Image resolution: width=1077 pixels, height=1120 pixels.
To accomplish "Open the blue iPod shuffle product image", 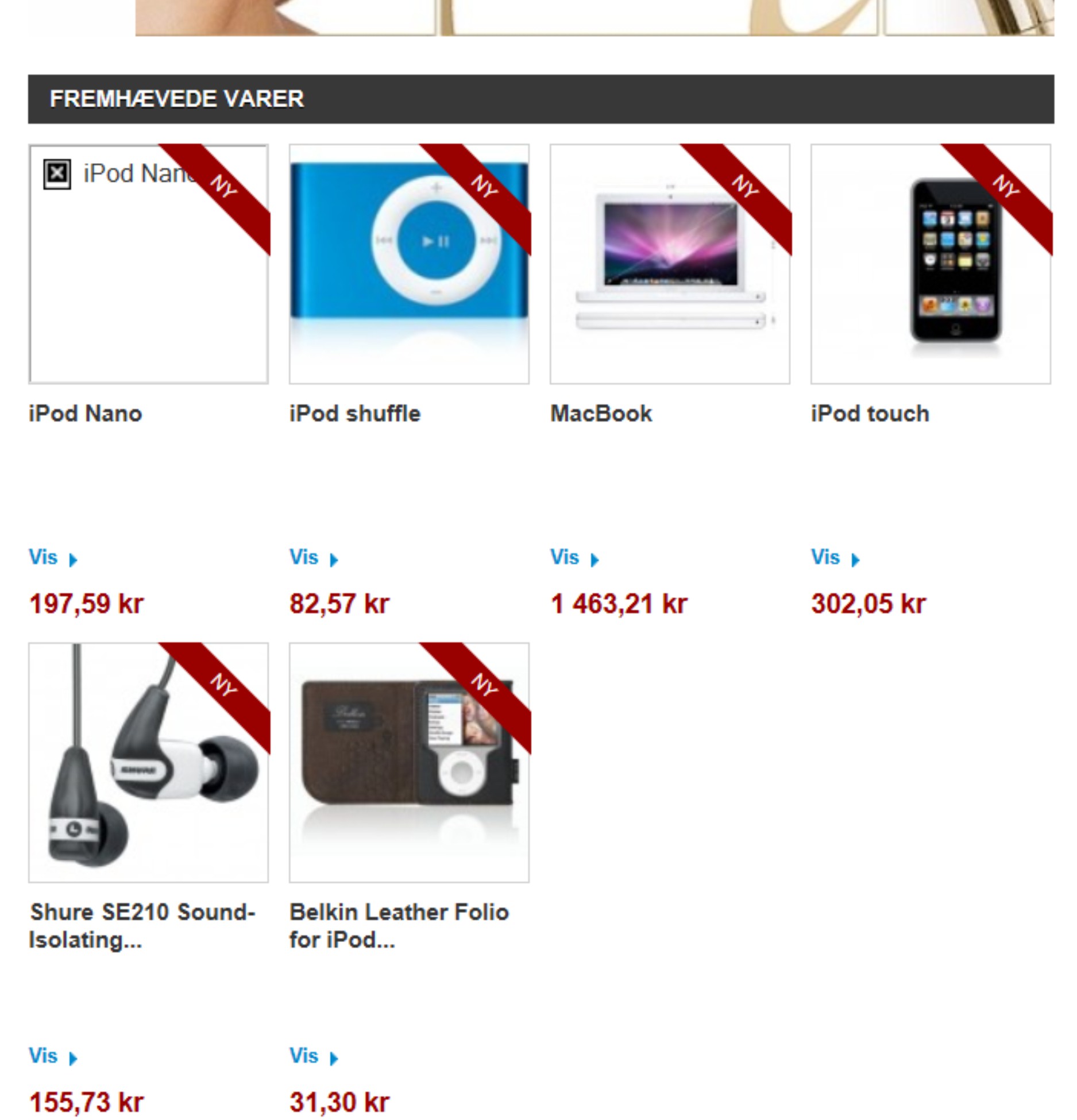I will click(409, 264).
